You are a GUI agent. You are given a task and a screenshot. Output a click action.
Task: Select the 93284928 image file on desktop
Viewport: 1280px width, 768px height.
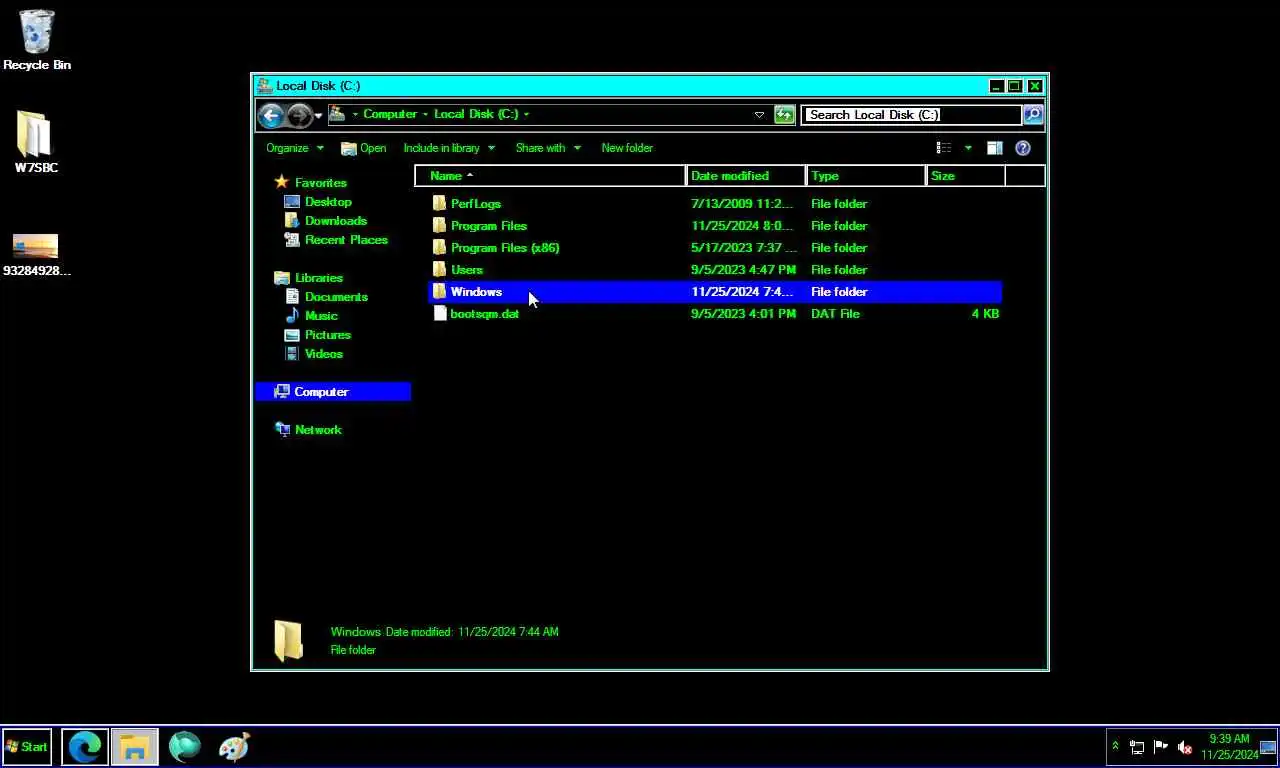click(36, 255)
